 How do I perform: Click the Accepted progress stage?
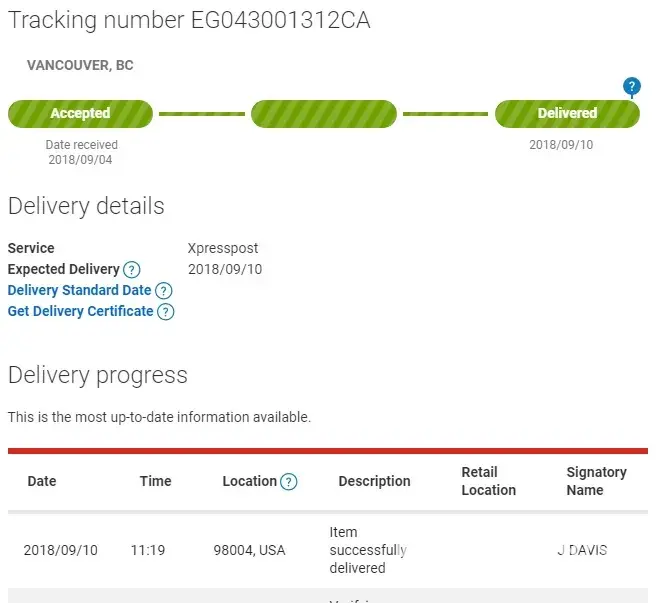80,114
